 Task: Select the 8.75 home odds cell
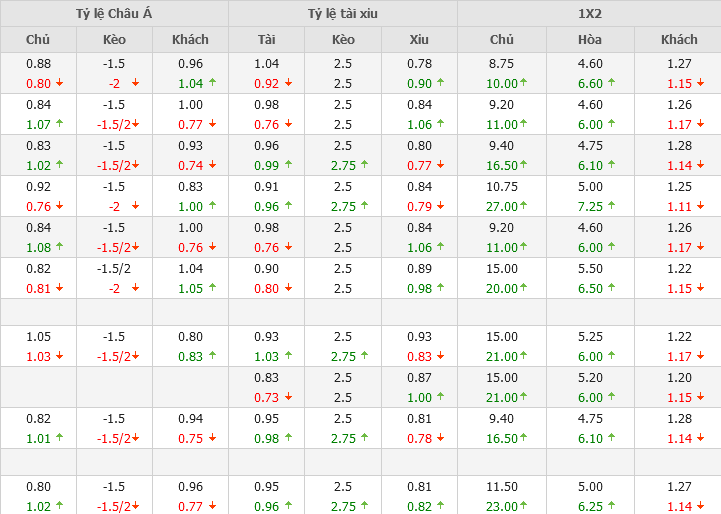[x=502, y=63]
